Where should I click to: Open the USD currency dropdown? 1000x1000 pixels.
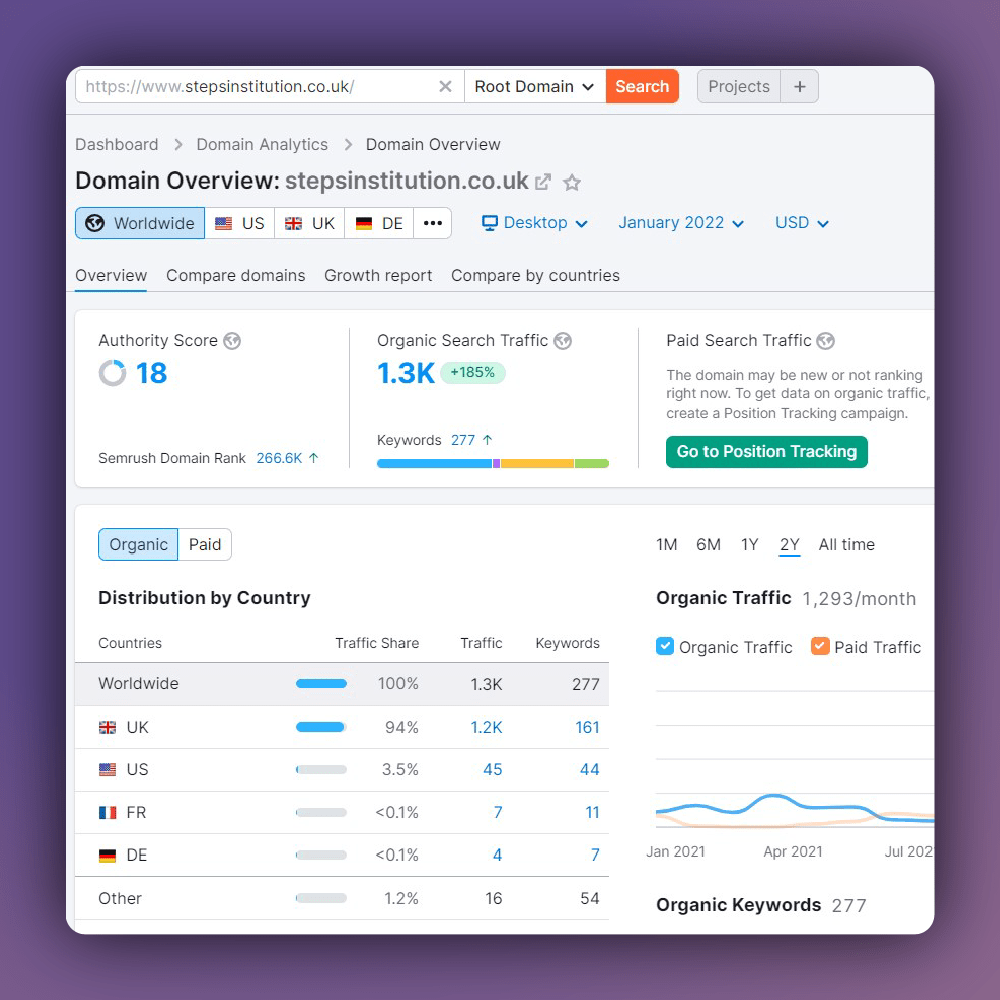coord(802,223)
